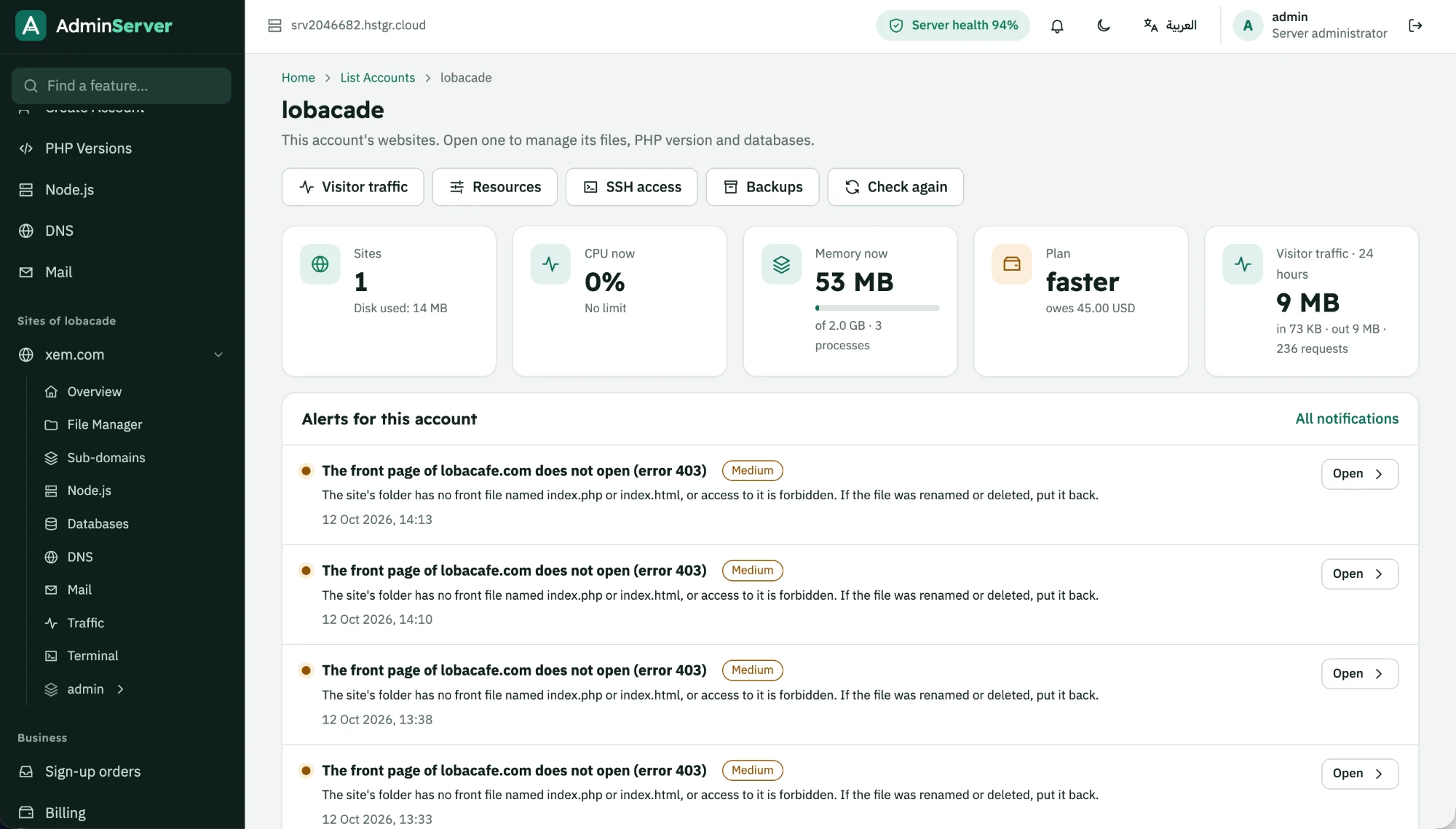1456x829 pixels.
Task: Click the SSH access button
Action: point(632,187)
